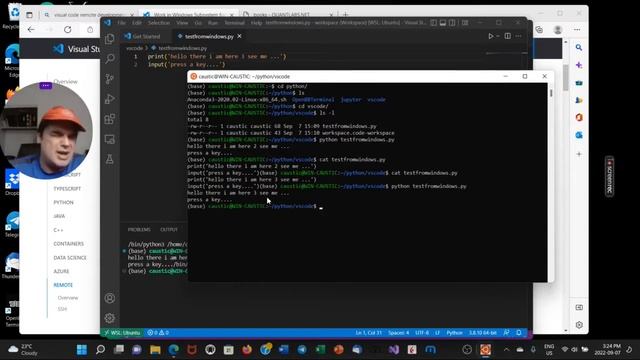Open the Run menu in VS Code
640x360 pixels.
click(213, 23)
